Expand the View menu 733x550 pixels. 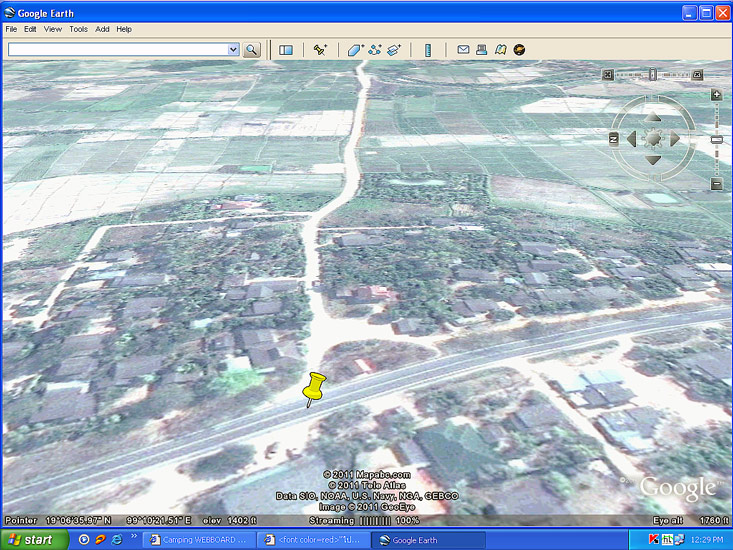click(x=53, y=29)
